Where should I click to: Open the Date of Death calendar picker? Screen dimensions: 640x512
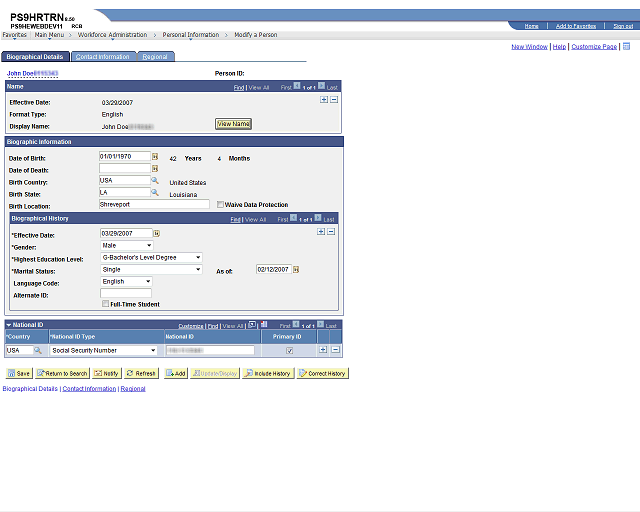pyautogui.click(x=155, y=169)
